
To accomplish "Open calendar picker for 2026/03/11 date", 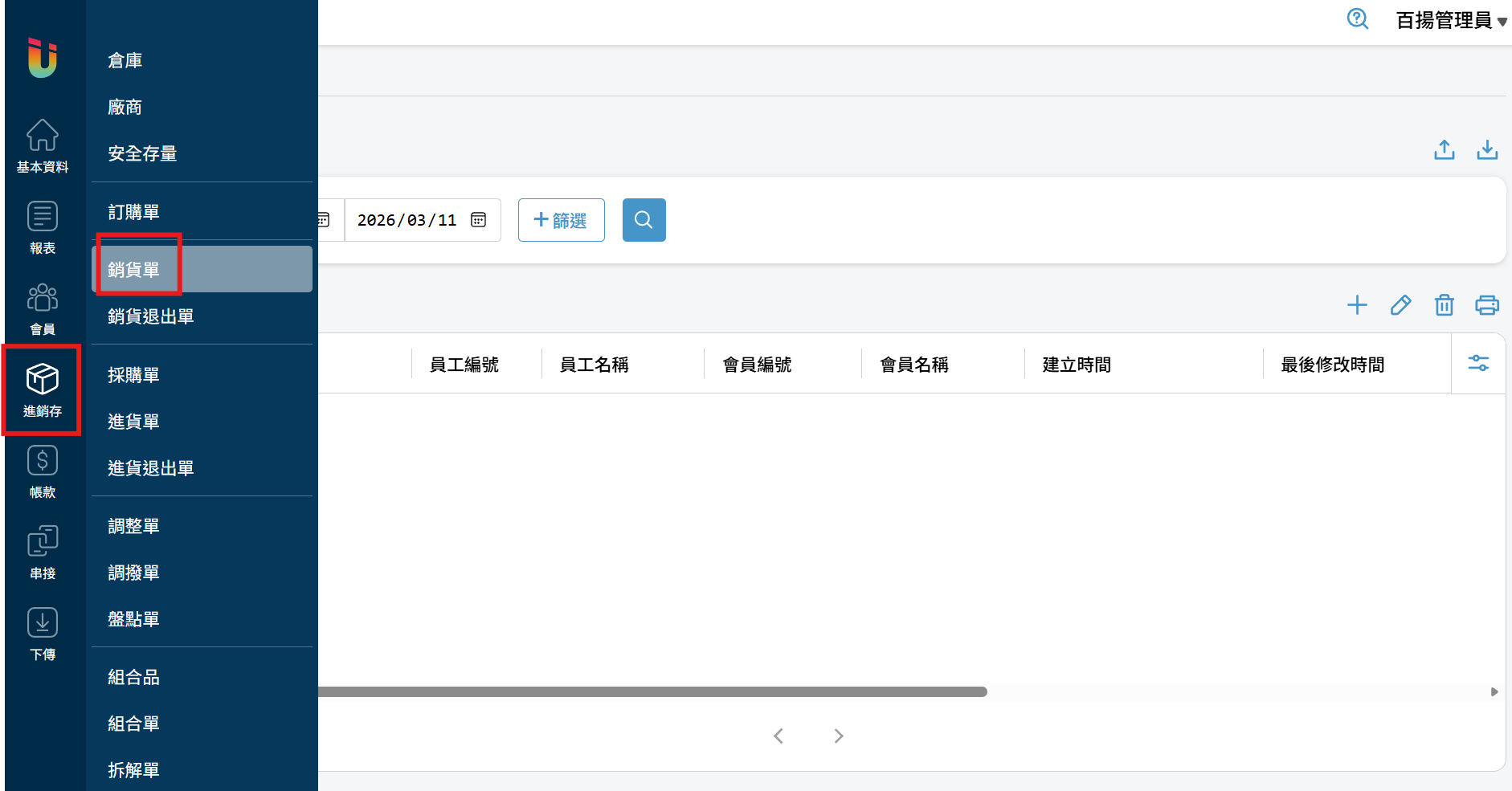I will point(479,220).
